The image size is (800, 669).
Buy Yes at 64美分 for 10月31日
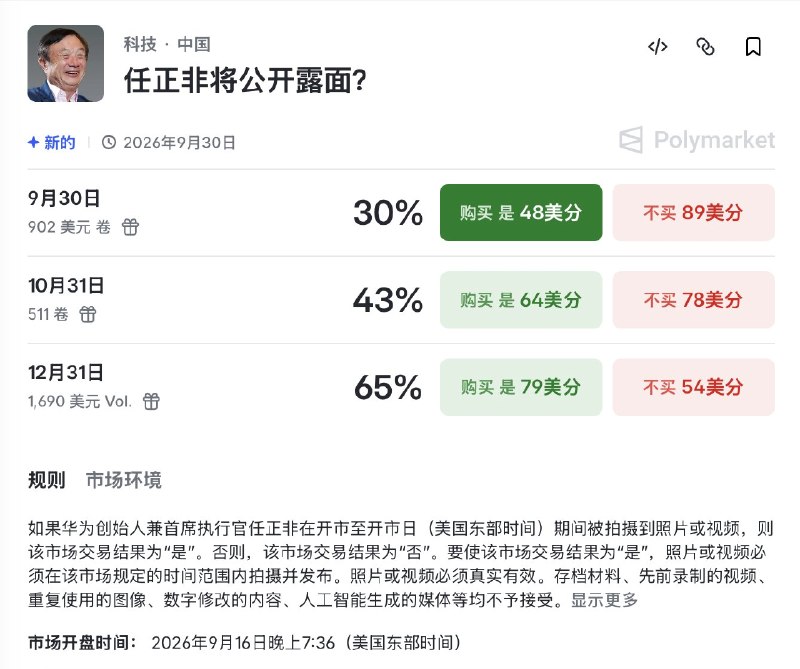(x=521, y=300)
